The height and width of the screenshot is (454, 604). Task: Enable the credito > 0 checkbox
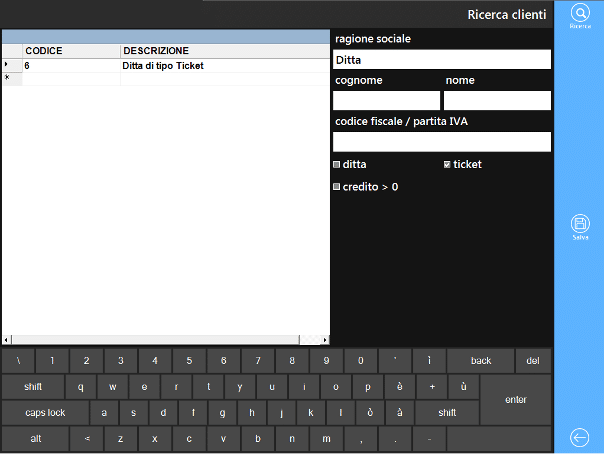[x=337, y=187]
